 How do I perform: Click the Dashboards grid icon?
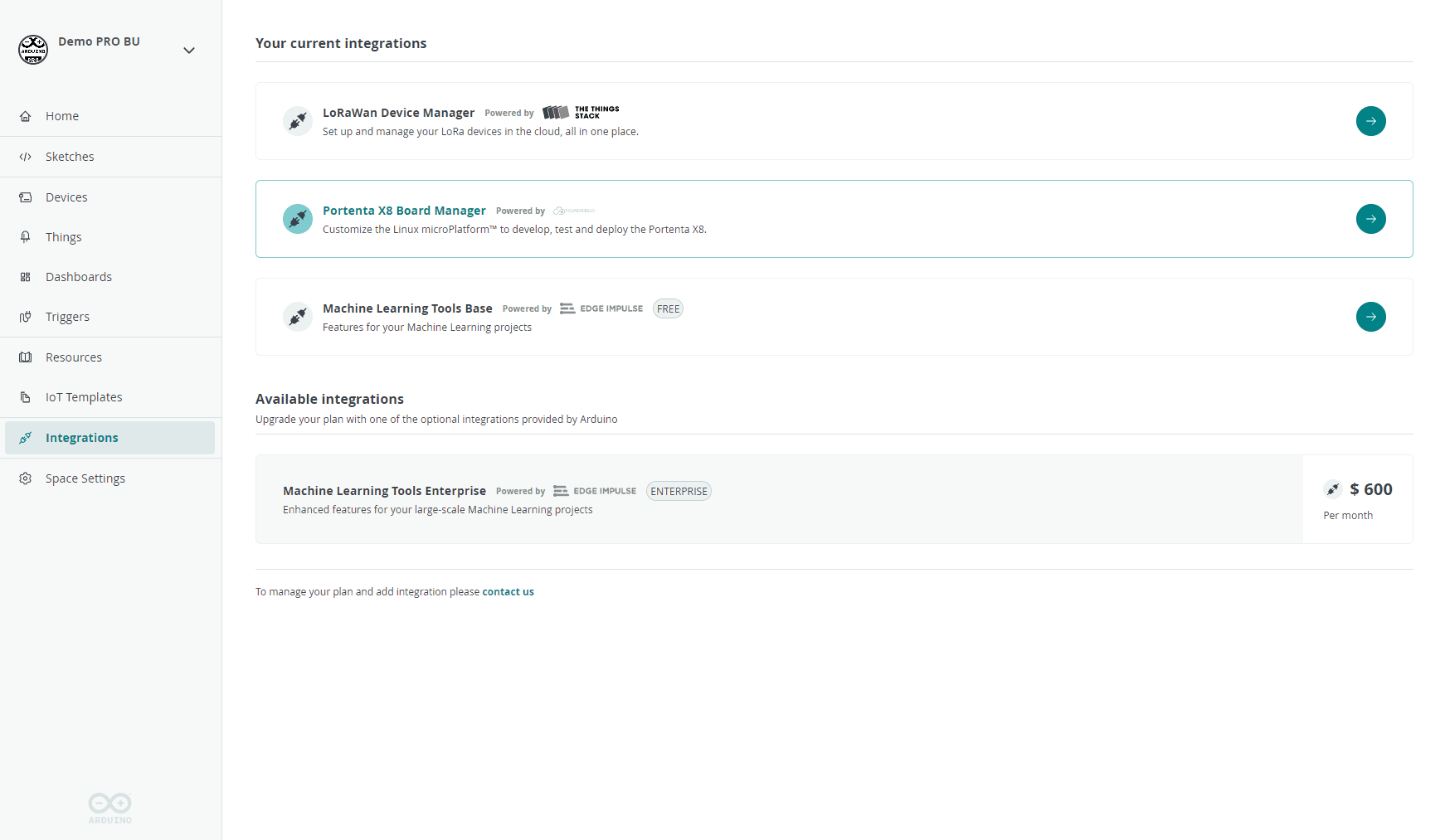26,277
